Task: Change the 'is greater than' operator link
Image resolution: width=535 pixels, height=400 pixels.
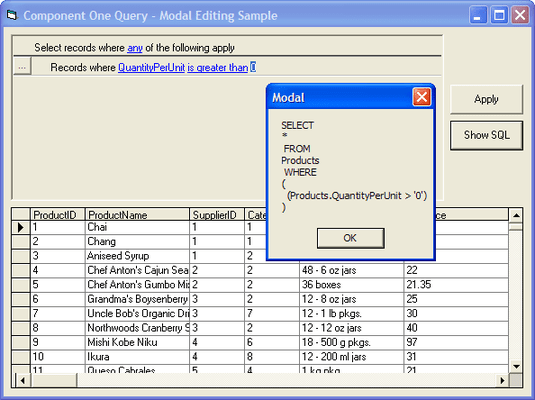Action: tap(218, 68)
